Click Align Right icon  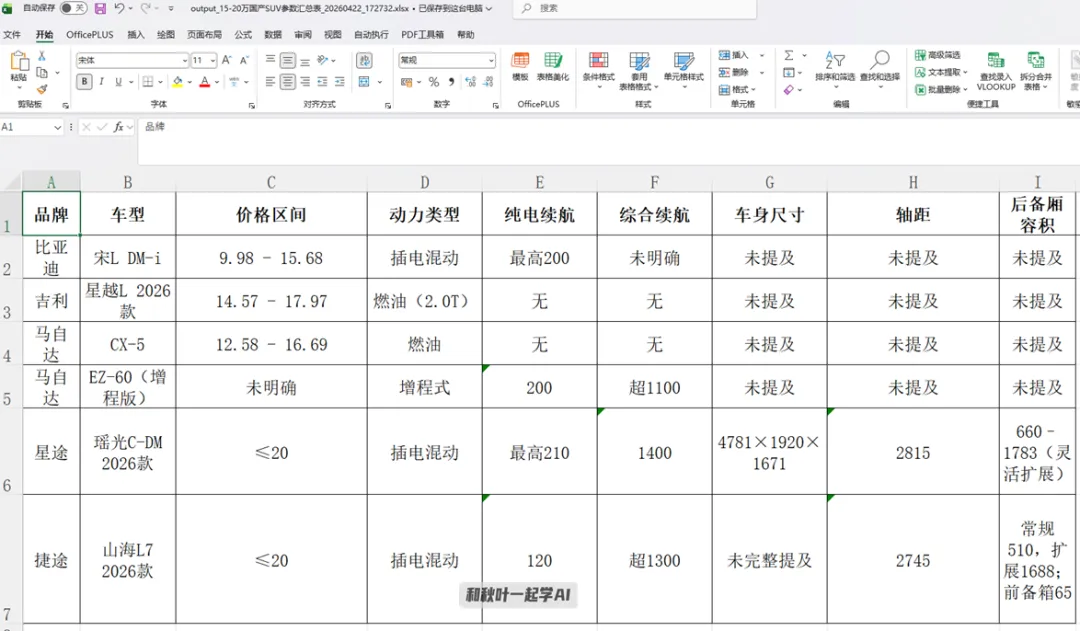[305, 82]
